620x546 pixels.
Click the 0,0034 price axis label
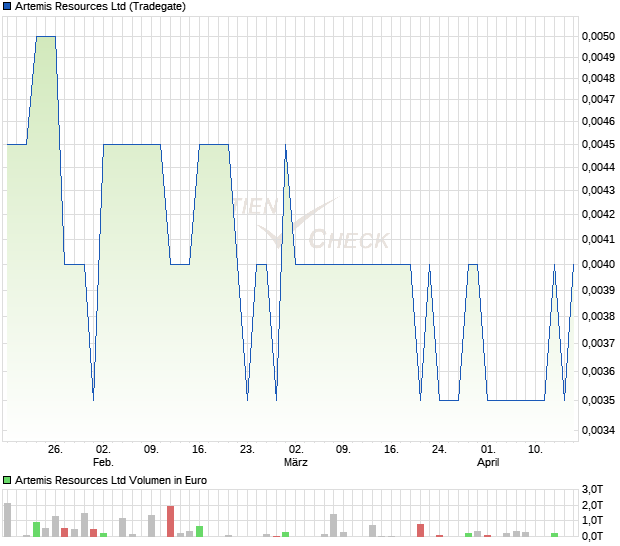(x=598, y=430)
